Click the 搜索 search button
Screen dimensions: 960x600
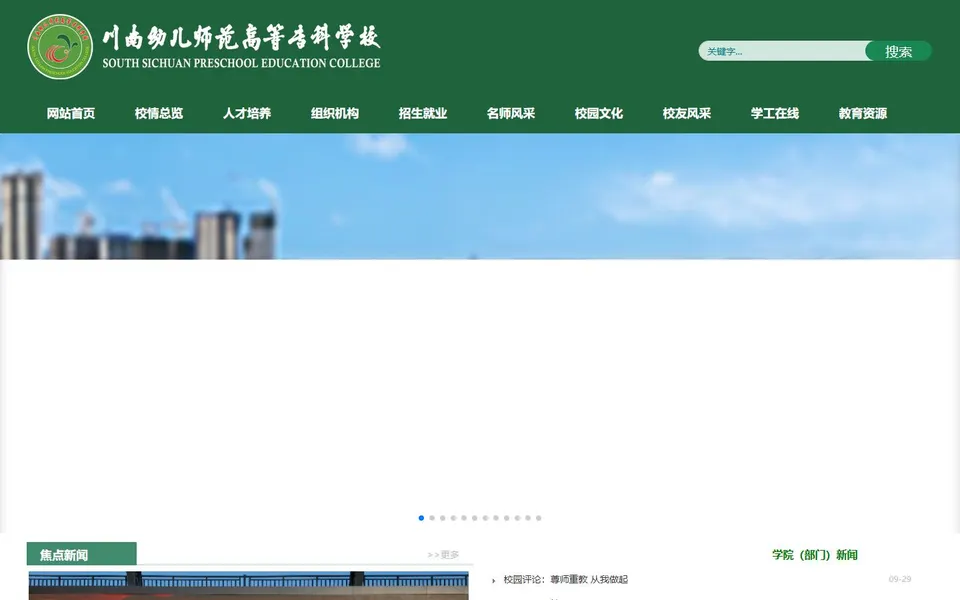898,51
